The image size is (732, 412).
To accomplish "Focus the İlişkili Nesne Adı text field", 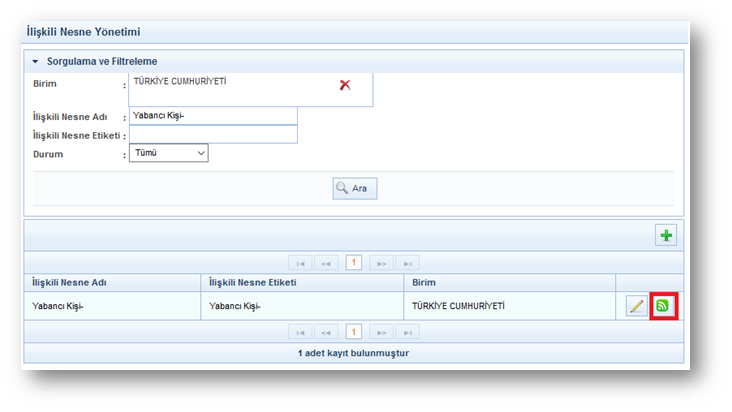I will pyautogui.click(x=213, y=116).
